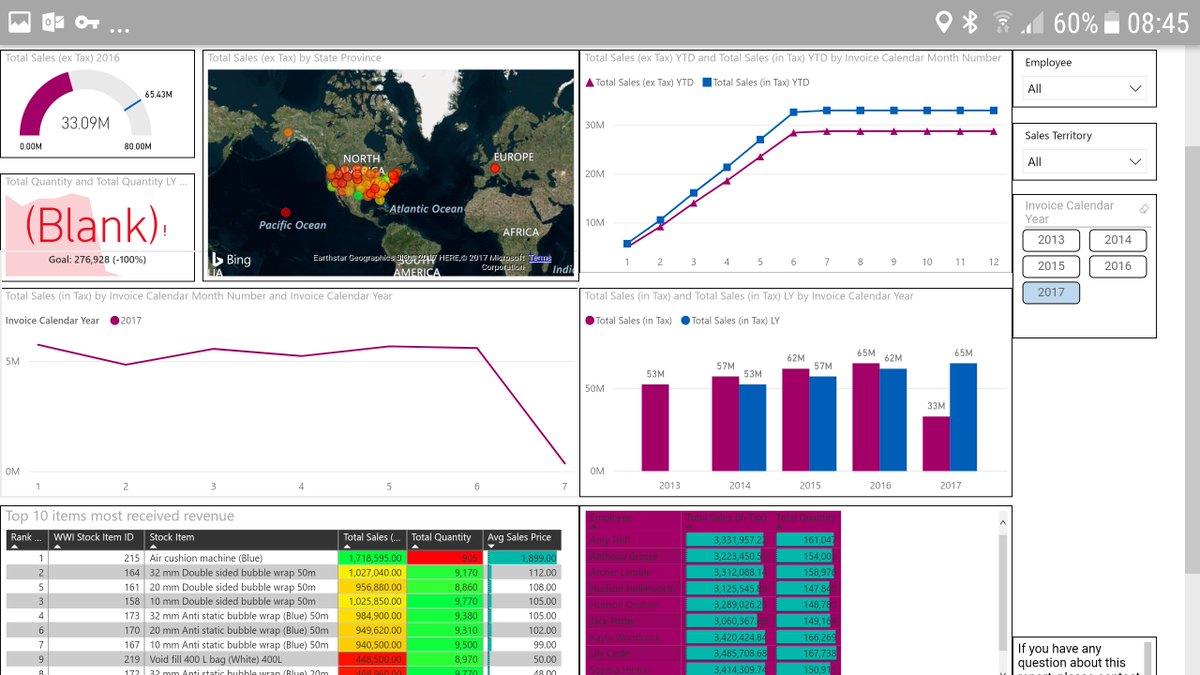Select 2014 in the year slicer
Image resolution: width=1200 pixels, height=675 pixels.
click(x=1118, y=240)
